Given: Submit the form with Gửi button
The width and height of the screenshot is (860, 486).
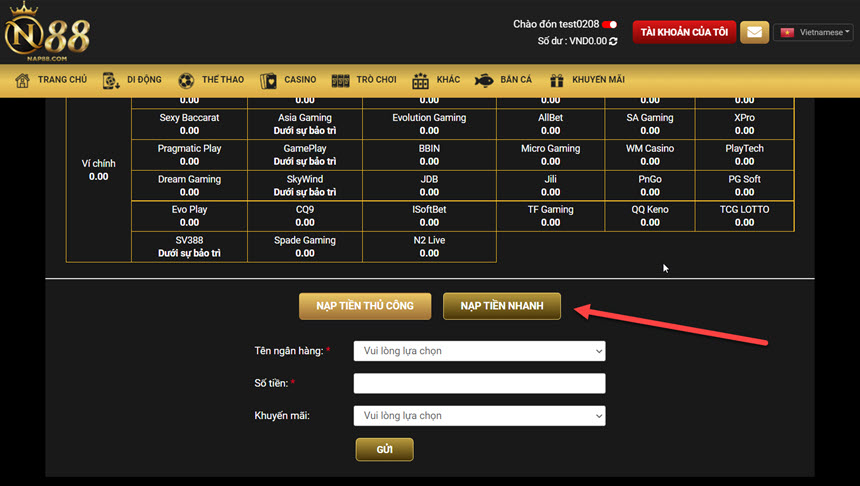Looking at the screenshot, I should tap(384, 449).
